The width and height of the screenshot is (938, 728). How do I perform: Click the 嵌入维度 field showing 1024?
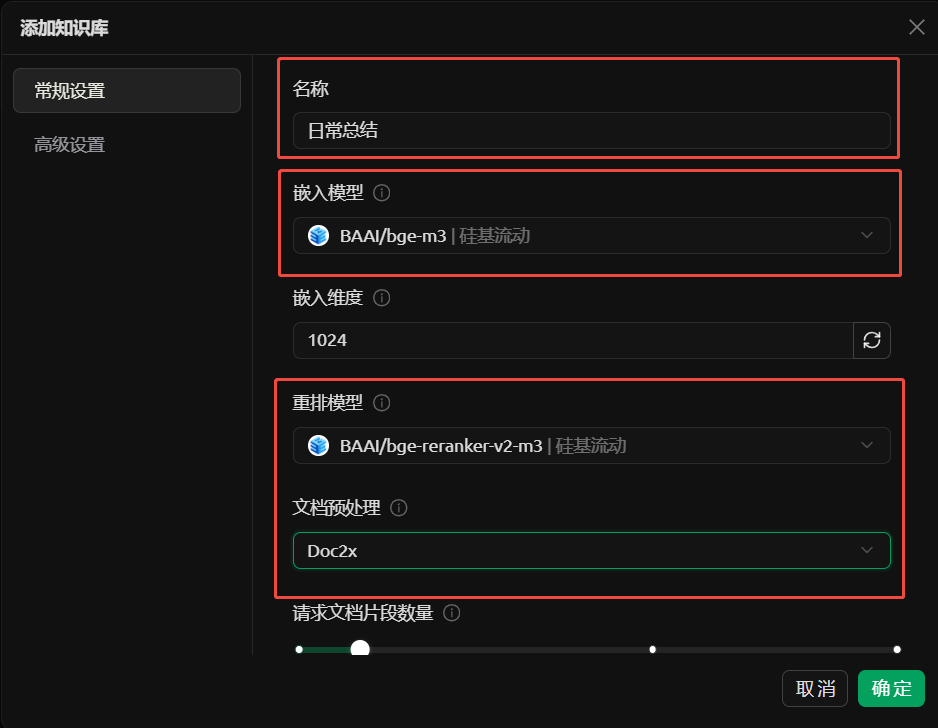coord(573,340)
